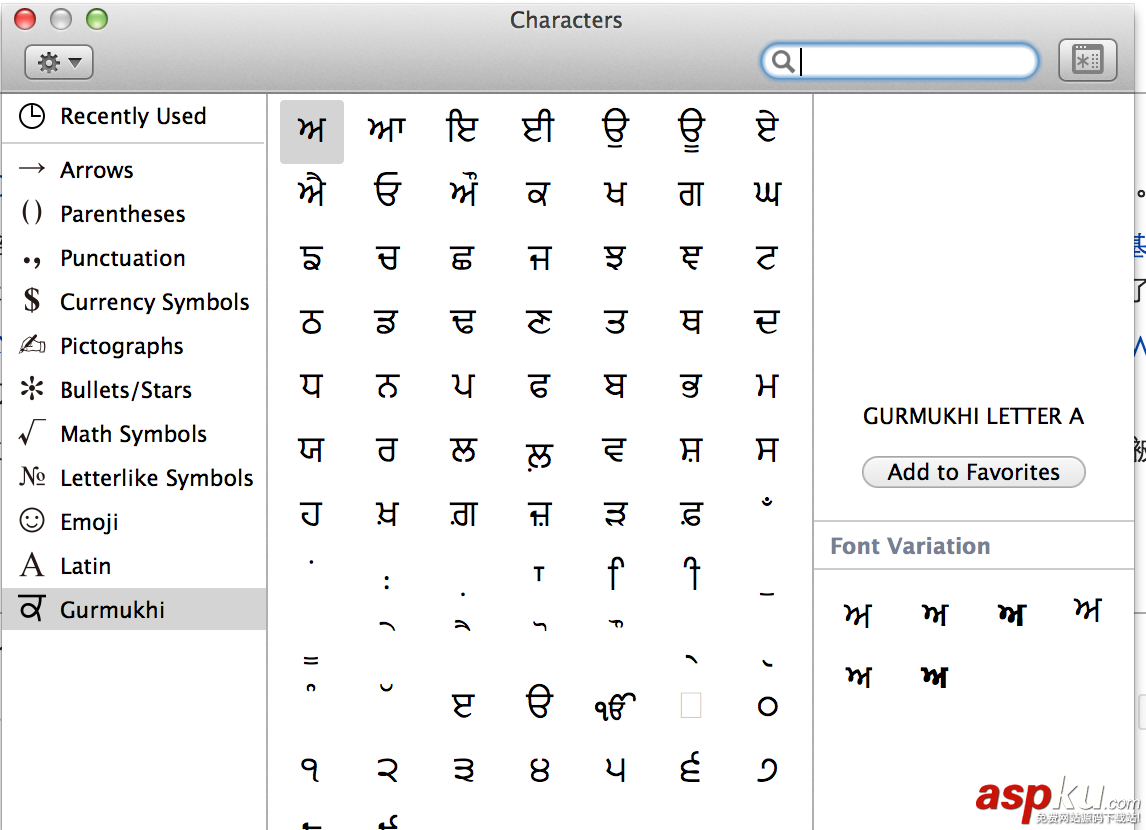The image size is (1146, 830).
Task: Pick the Ek Onkar symbol character
Action: (x=615, y=706)
